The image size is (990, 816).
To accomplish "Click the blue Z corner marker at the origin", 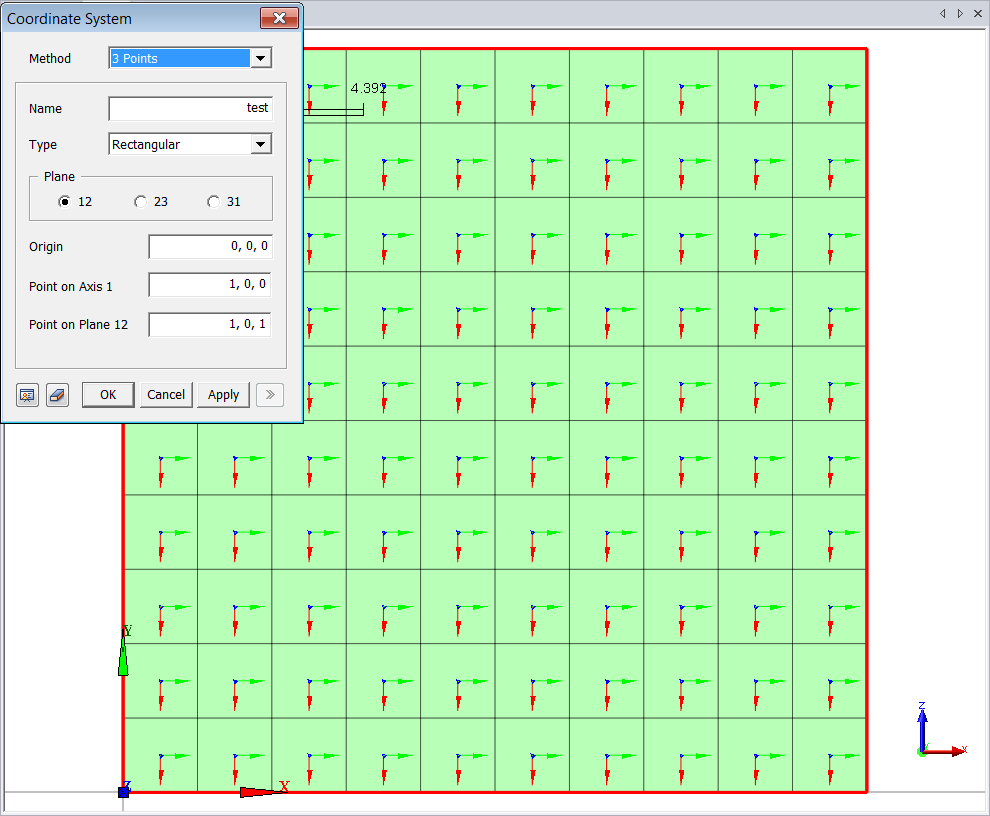I will pos(123,791).
